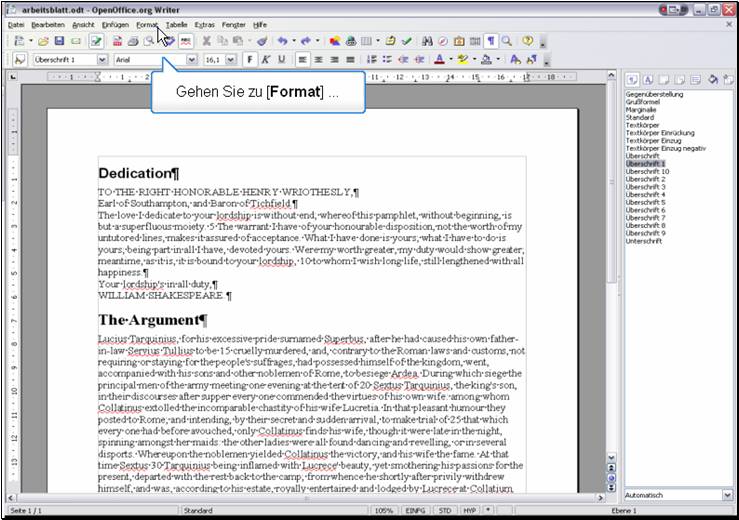This screenshot has width=739, height=520.
Task: Click the Format Paintbrush icon
Action: (261, 41)
